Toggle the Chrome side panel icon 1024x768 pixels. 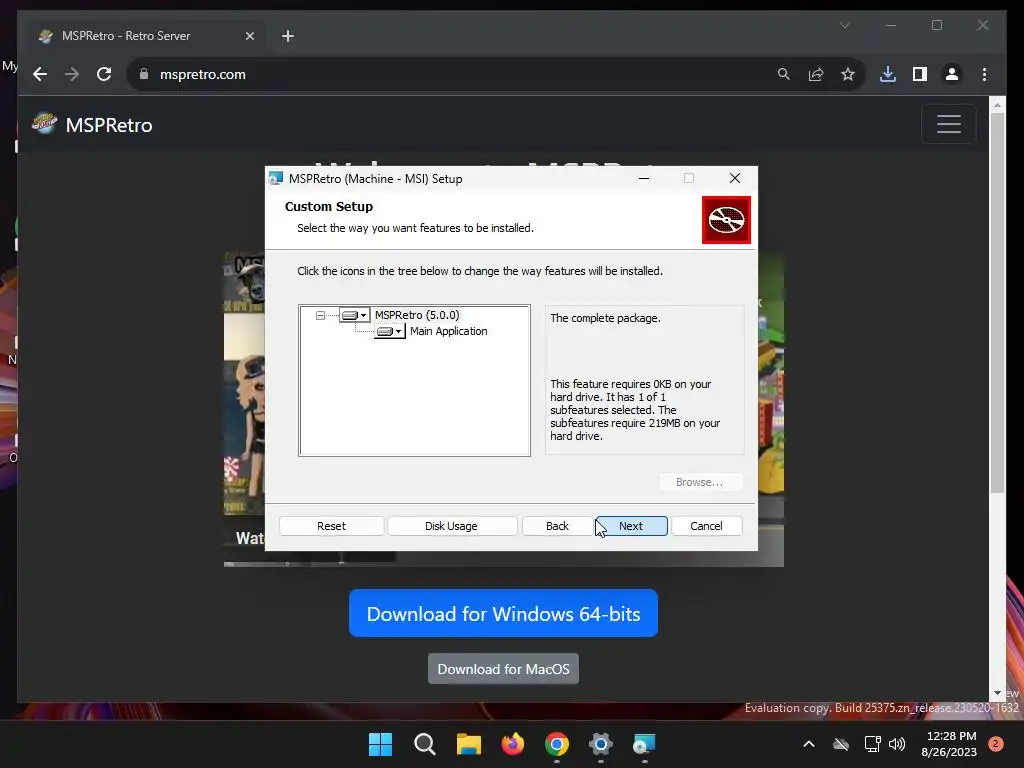click(x=920, y=74)
